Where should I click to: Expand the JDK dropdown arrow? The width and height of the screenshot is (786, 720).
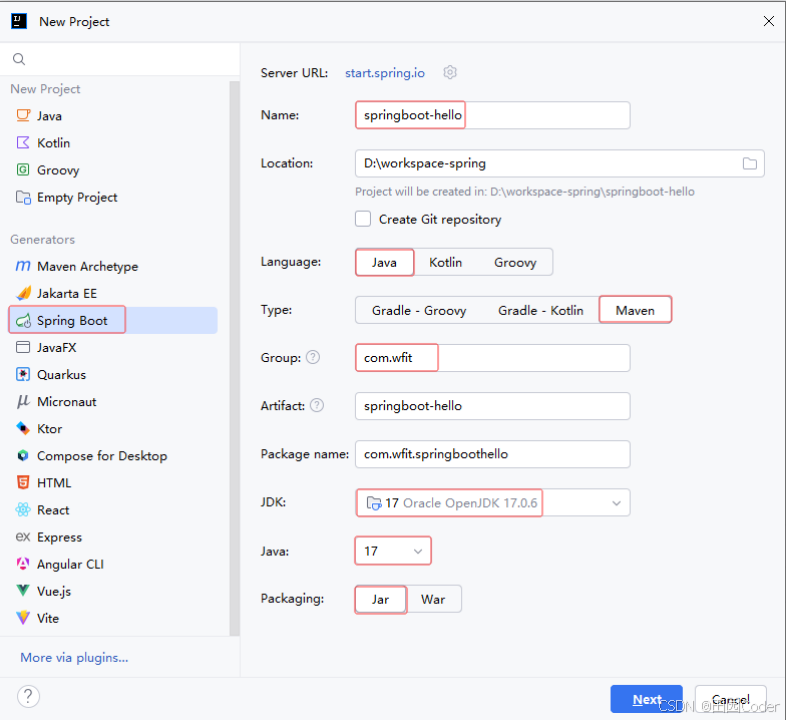616,503
